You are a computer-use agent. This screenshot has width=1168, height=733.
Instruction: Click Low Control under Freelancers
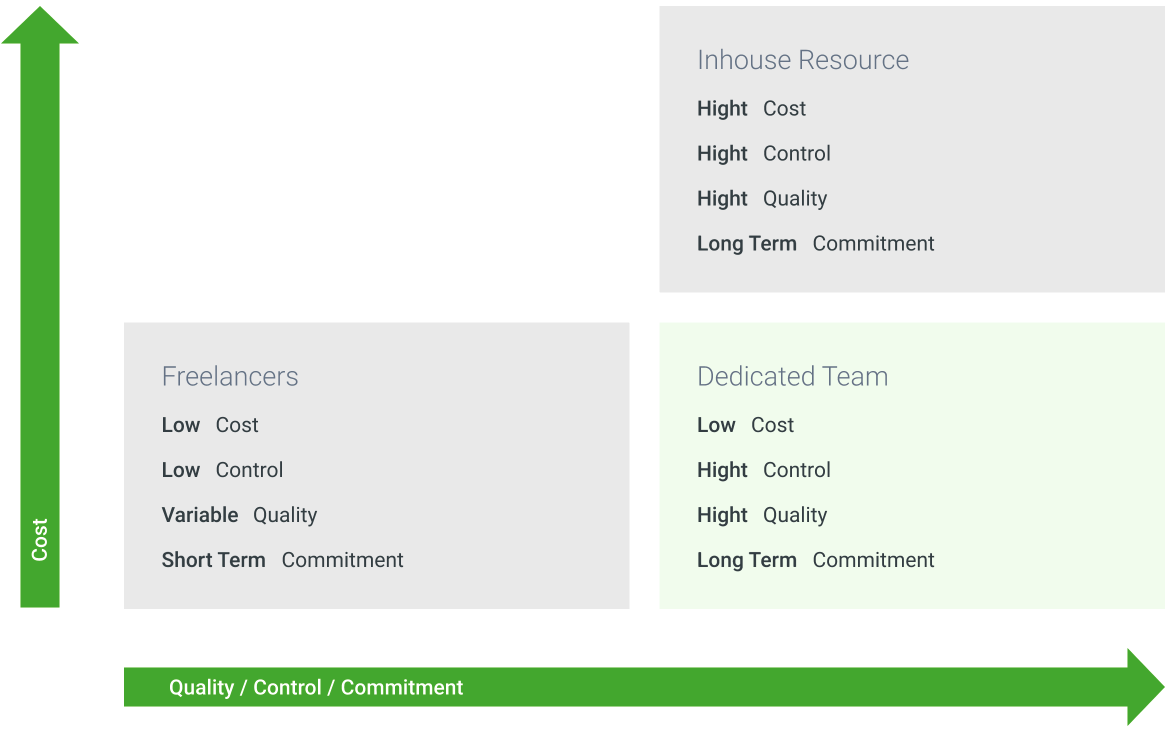223,470
